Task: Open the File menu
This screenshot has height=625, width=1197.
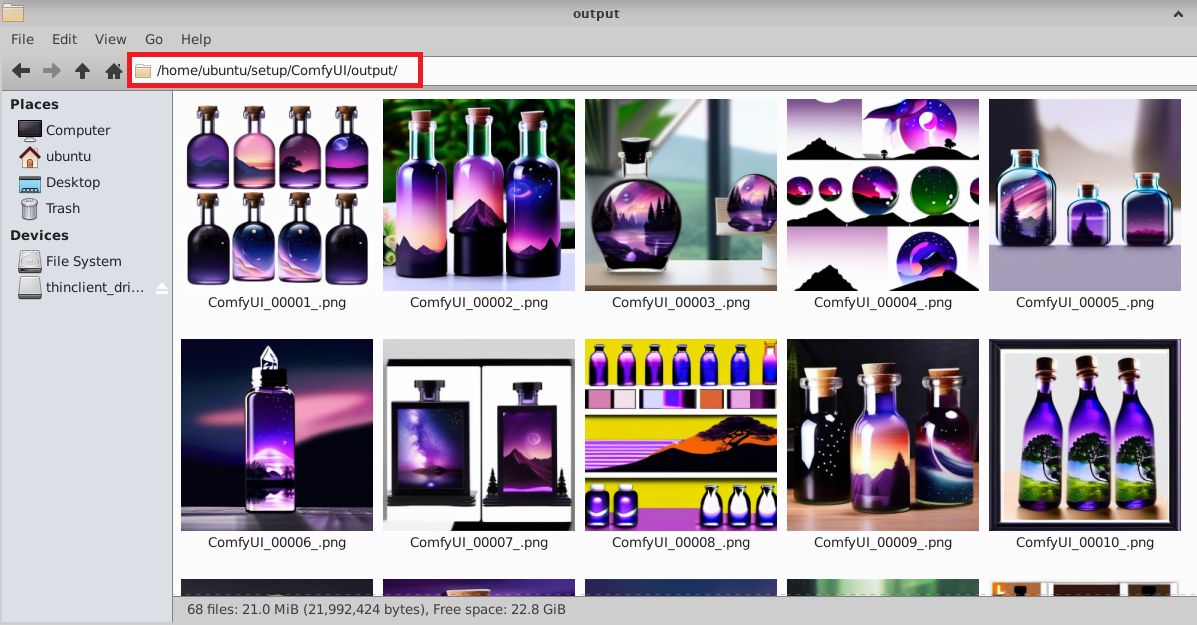Action: [22, 39]
